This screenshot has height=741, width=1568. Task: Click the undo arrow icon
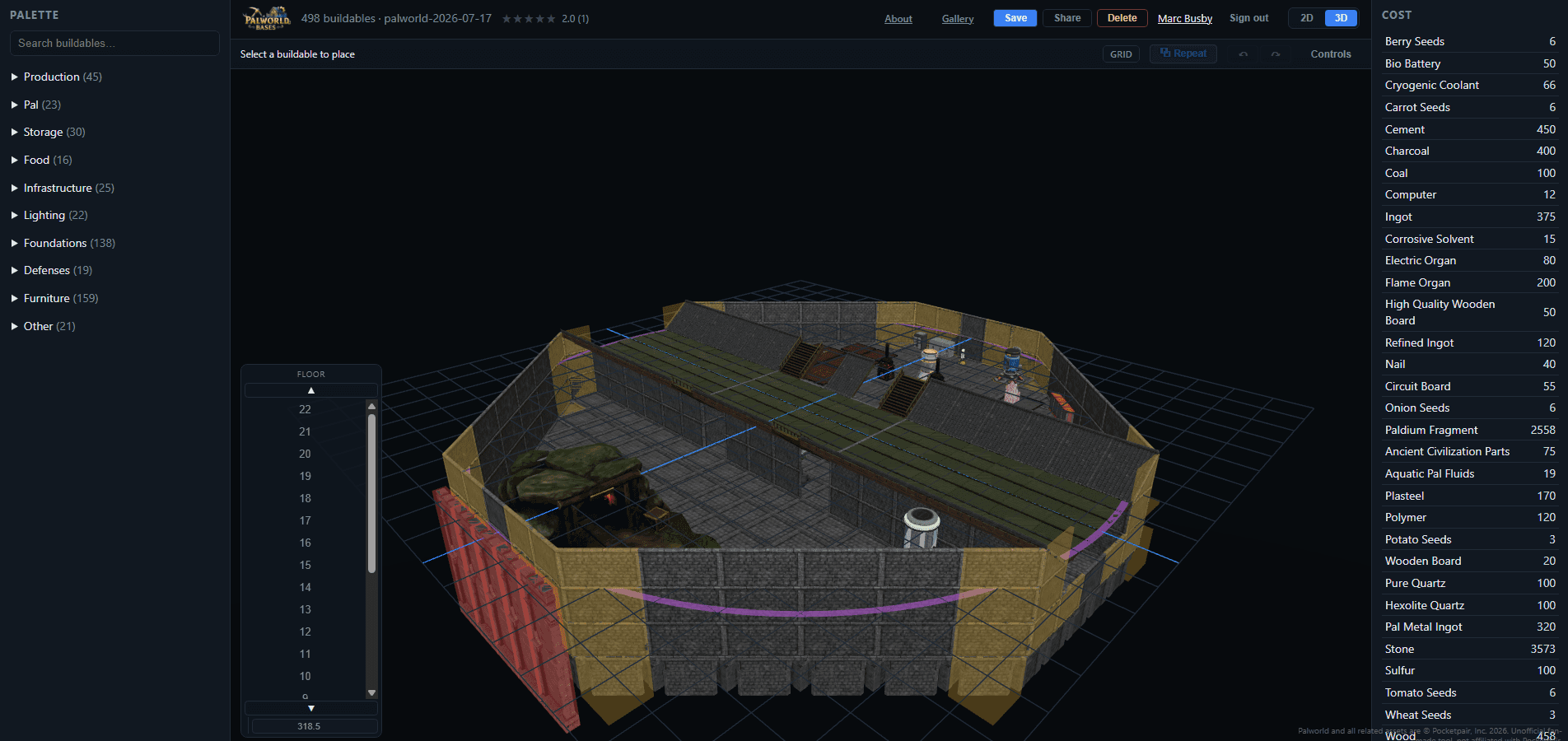pyautogui.click(x=1244, y=54)
